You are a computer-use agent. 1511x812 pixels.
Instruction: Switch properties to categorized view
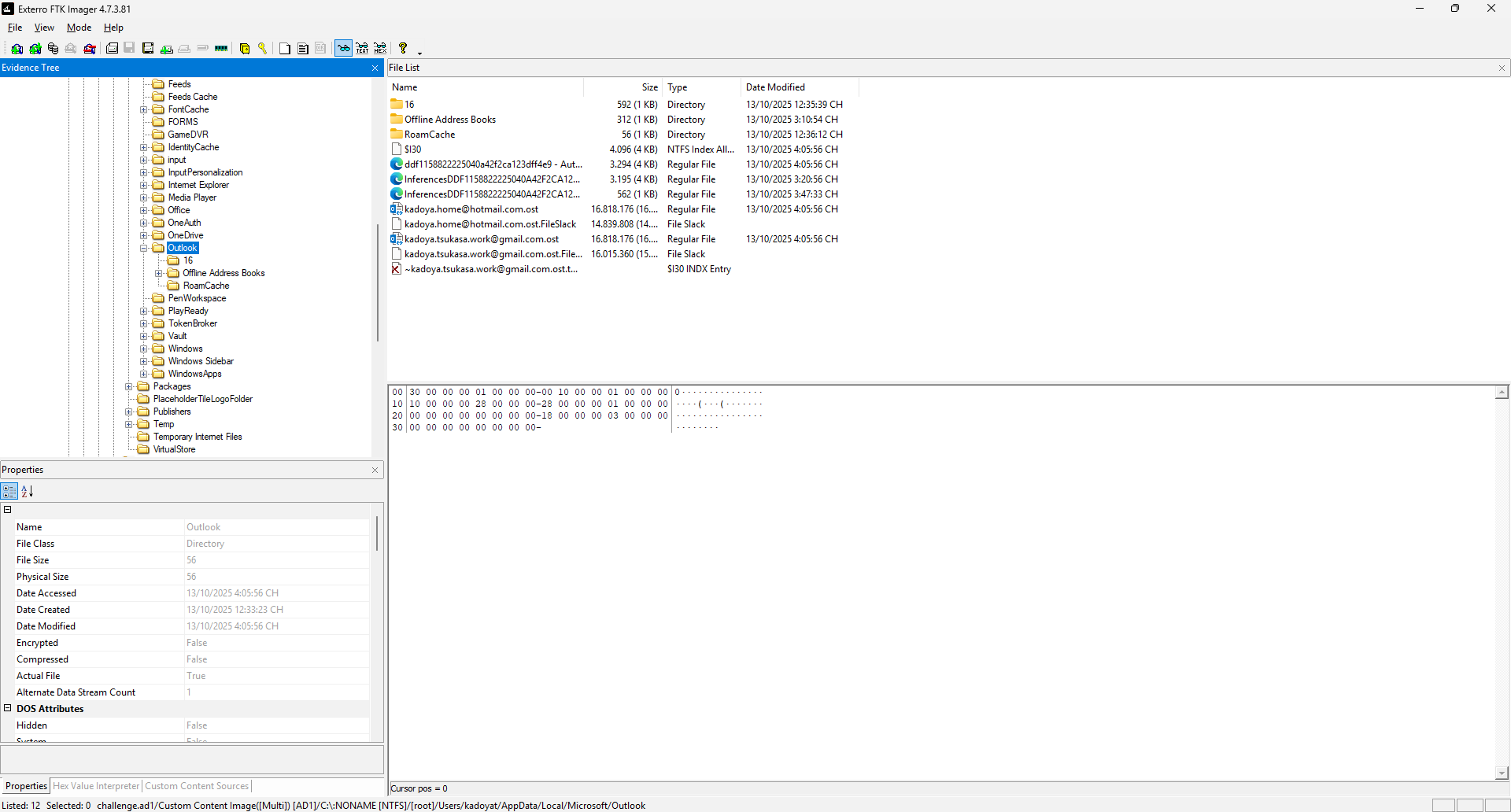click(x=9, y=492)
